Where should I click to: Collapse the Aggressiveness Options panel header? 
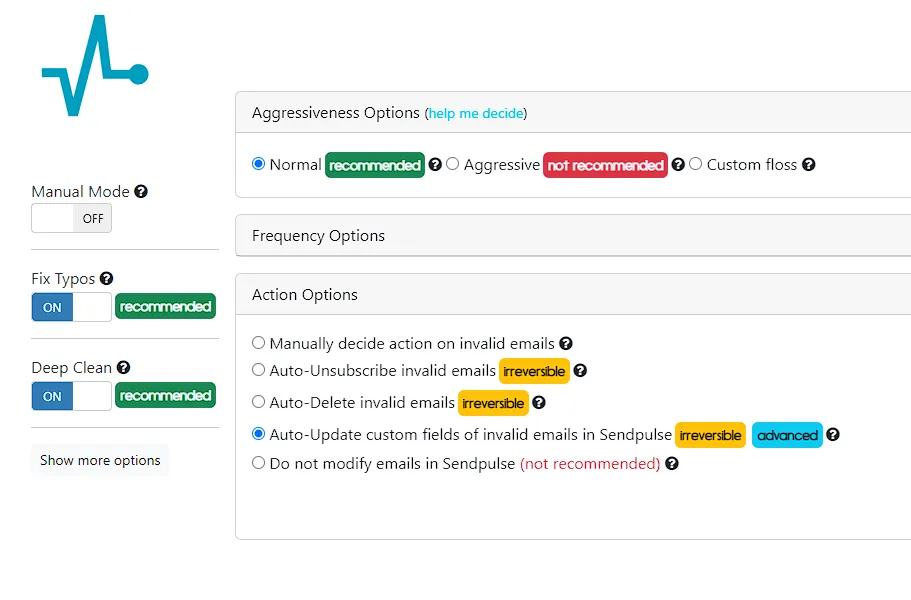(x=573, y=112)
